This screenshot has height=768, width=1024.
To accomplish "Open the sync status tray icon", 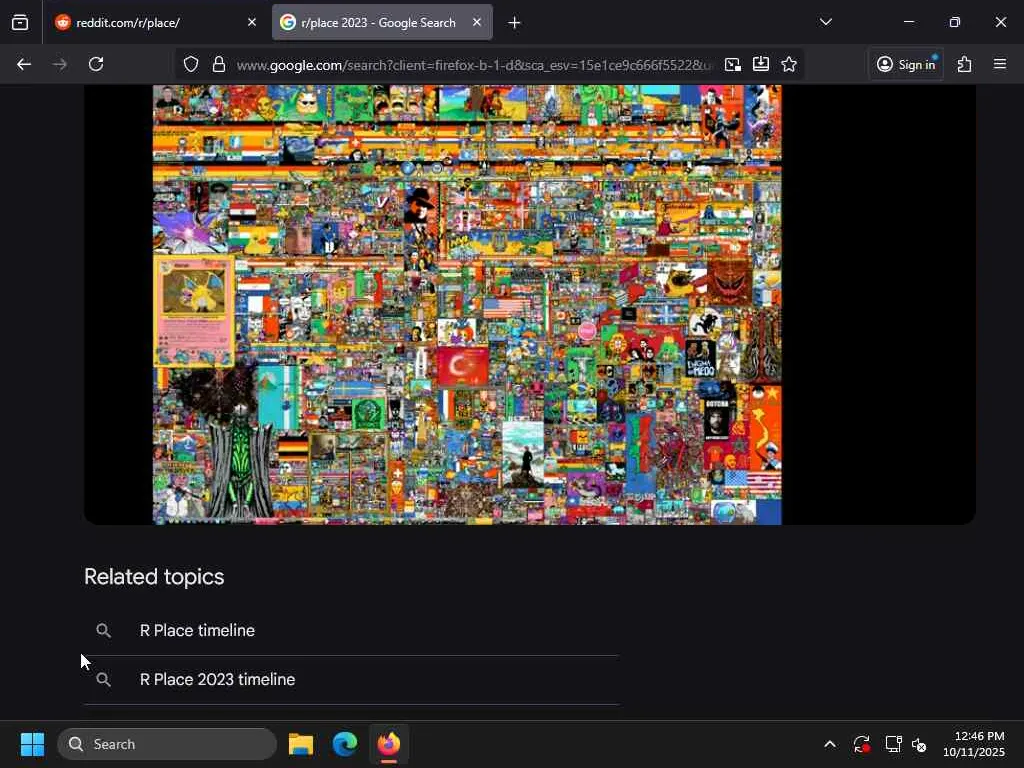I will pyautogui.click(x=861, y=744).
